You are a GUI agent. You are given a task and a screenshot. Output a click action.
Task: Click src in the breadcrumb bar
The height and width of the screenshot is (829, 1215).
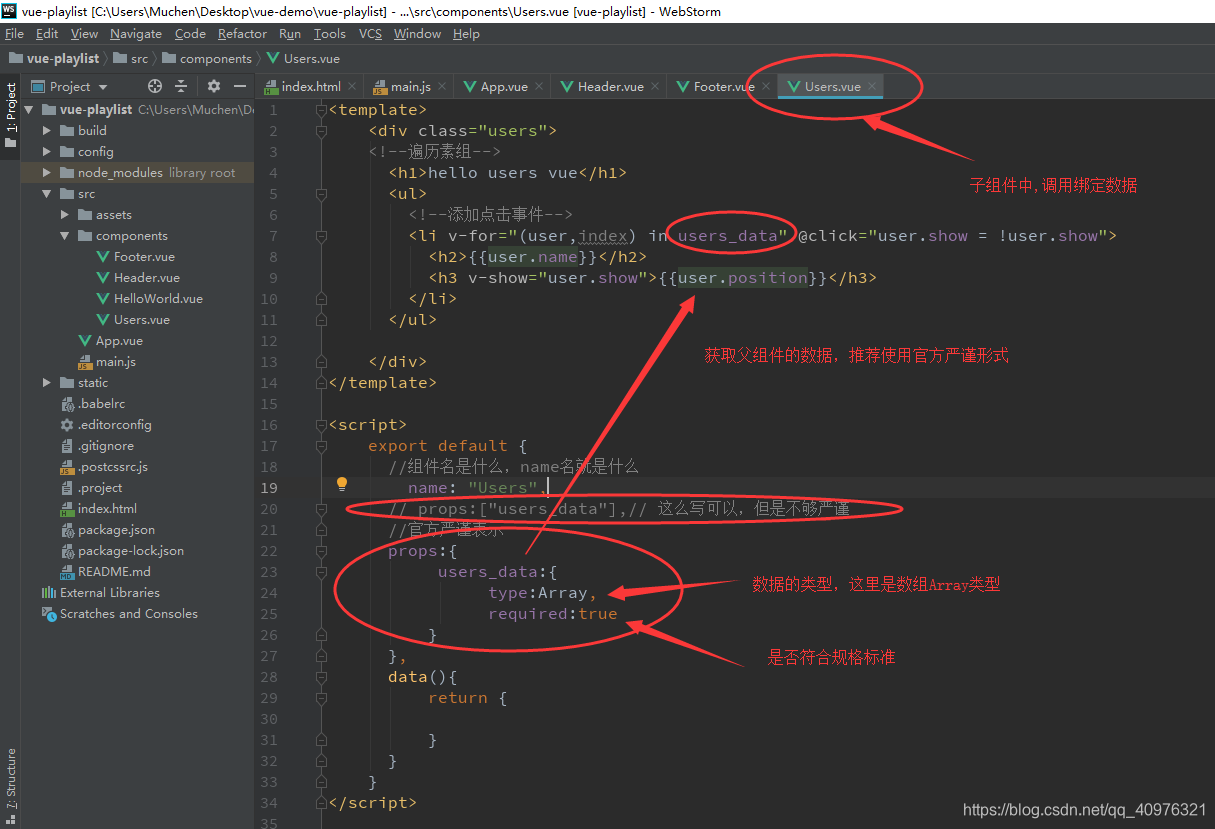131,59
